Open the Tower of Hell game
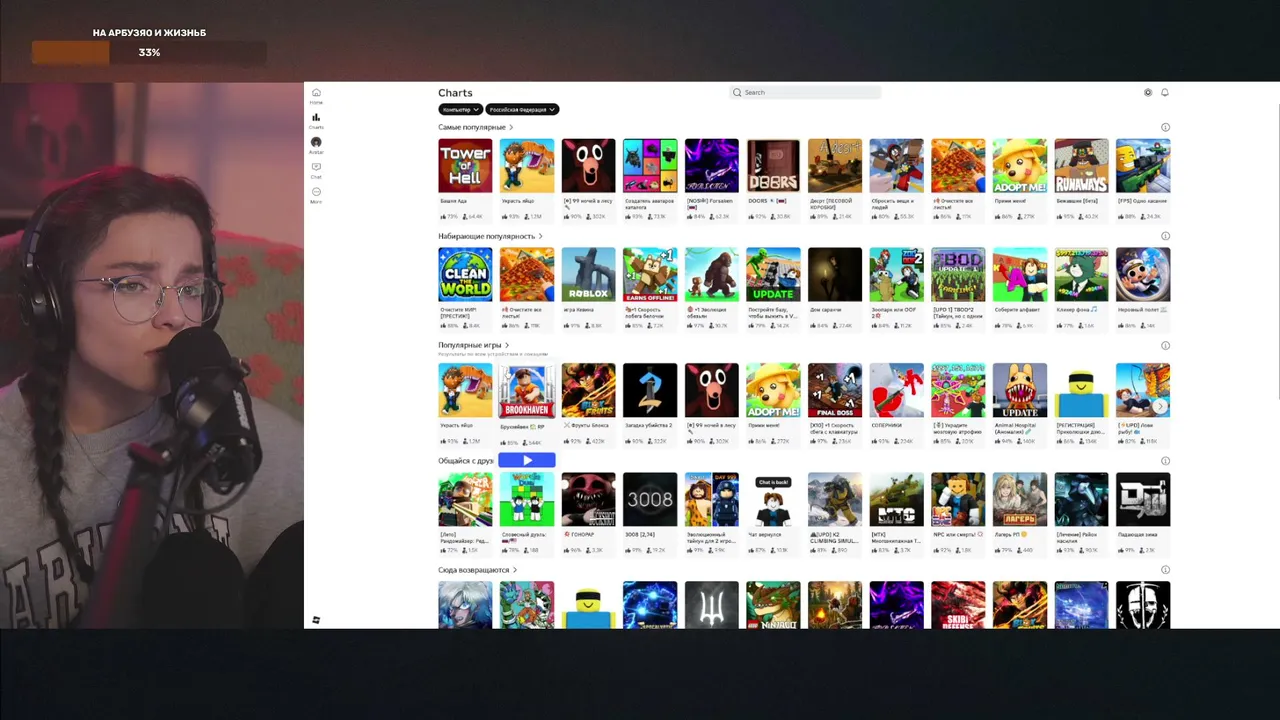This screenshot has width=1280, height=720. tap(465, 165)
